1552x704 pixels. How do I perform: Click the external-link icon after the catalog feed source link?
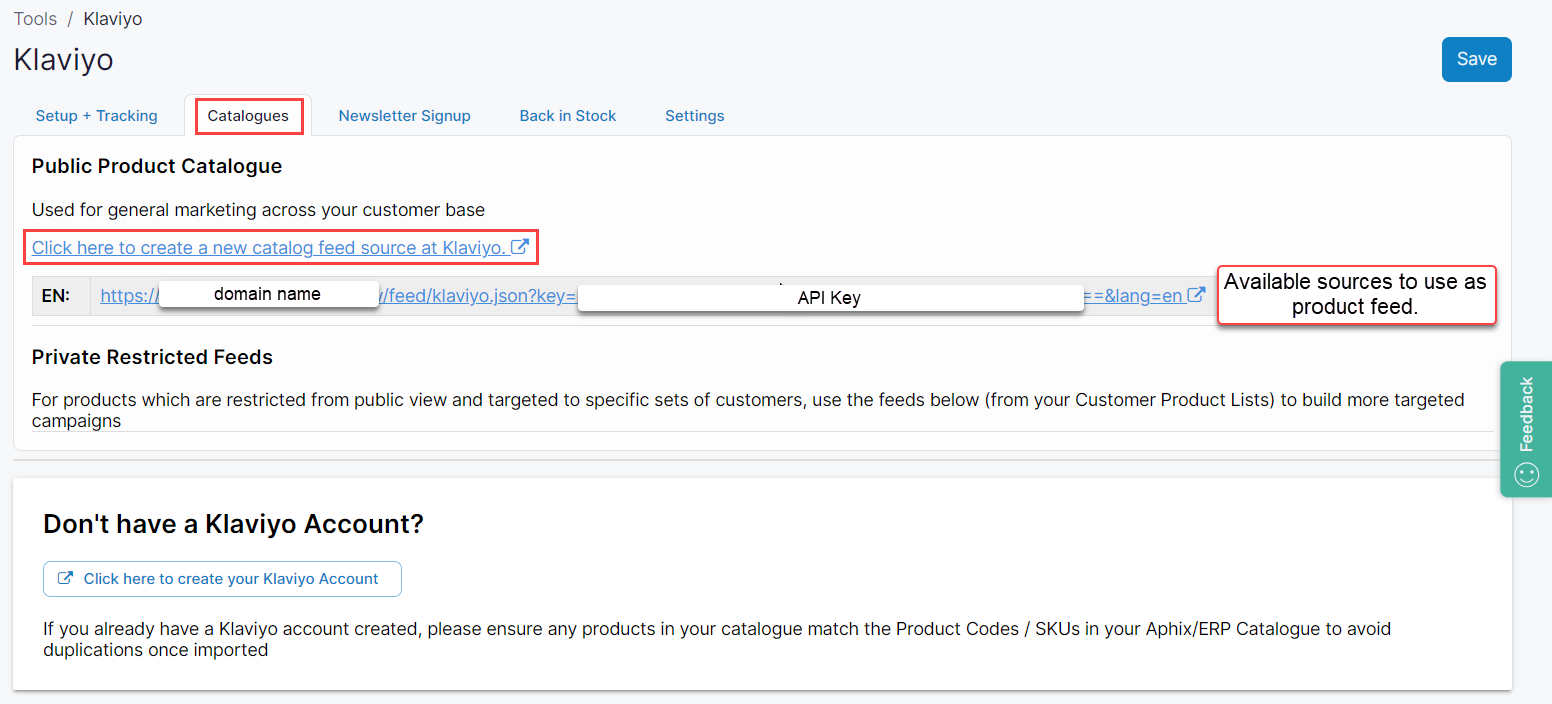click(x=520, y=247)
